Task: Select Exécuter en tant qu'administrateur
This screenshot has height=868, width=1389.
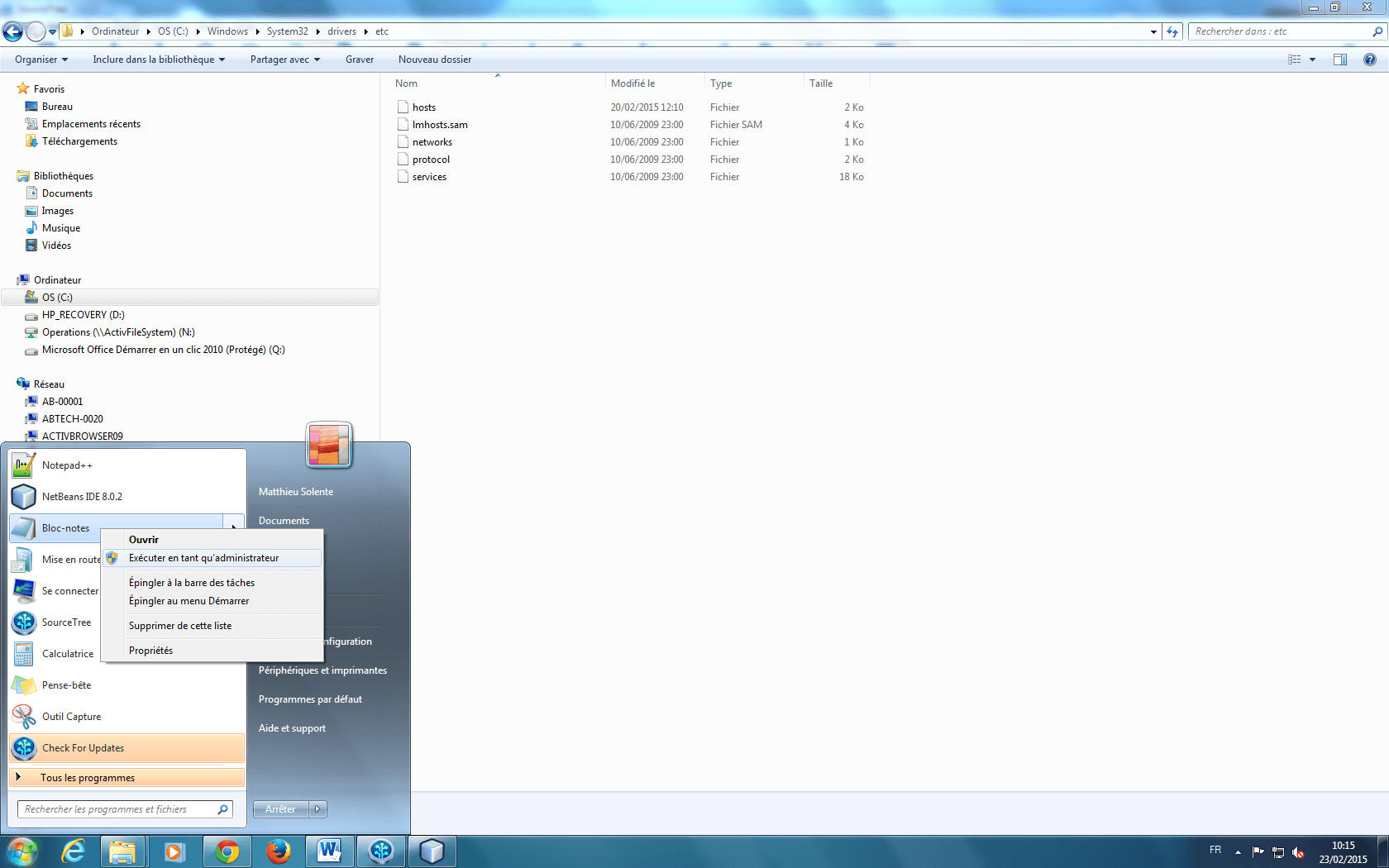Action: (x=203, y=558)
